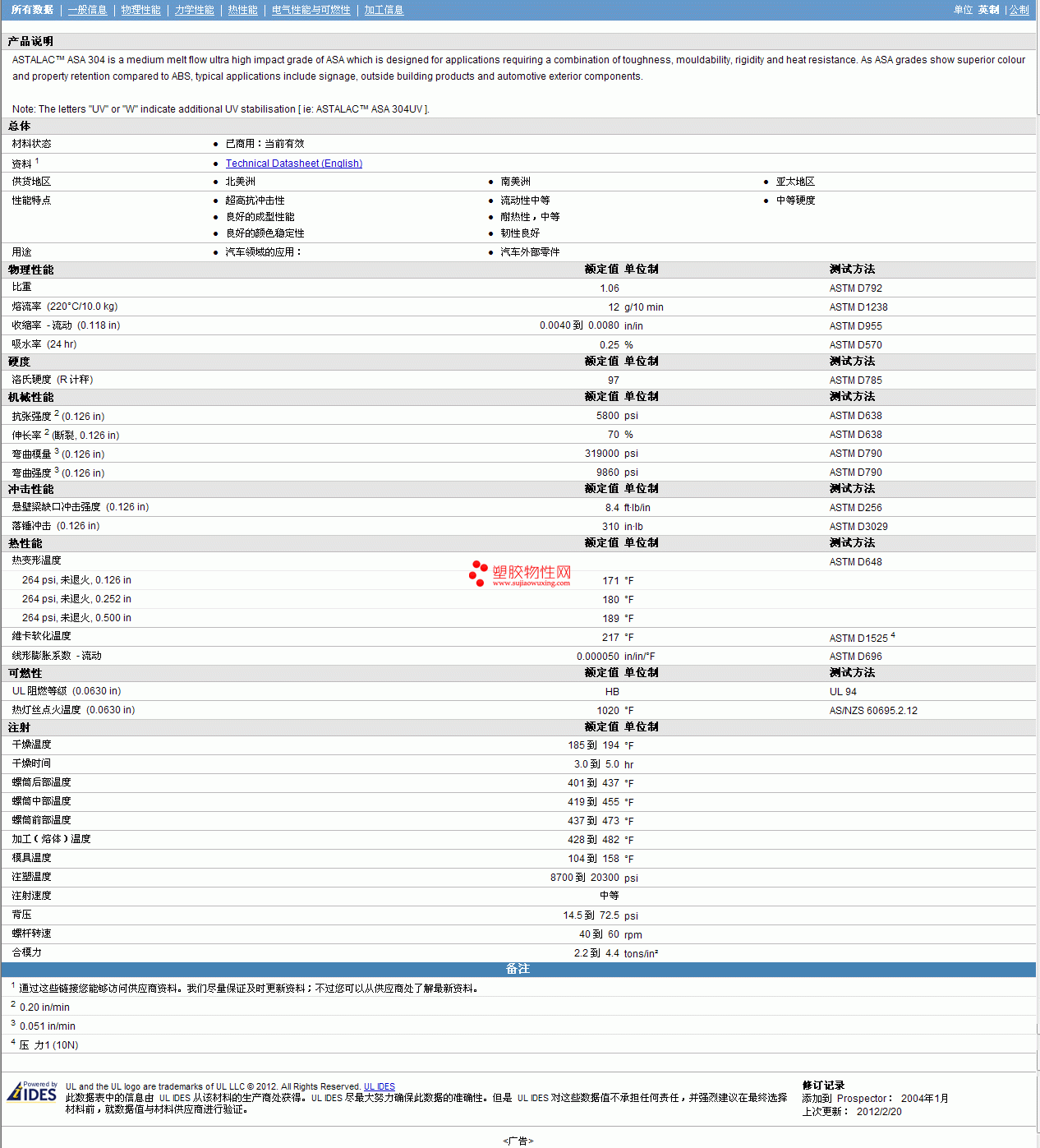Click 线形膨胀系数 - 流动 row label
The width and height of the screenshot is (1040, 1148).
click(x=57, y=656)
